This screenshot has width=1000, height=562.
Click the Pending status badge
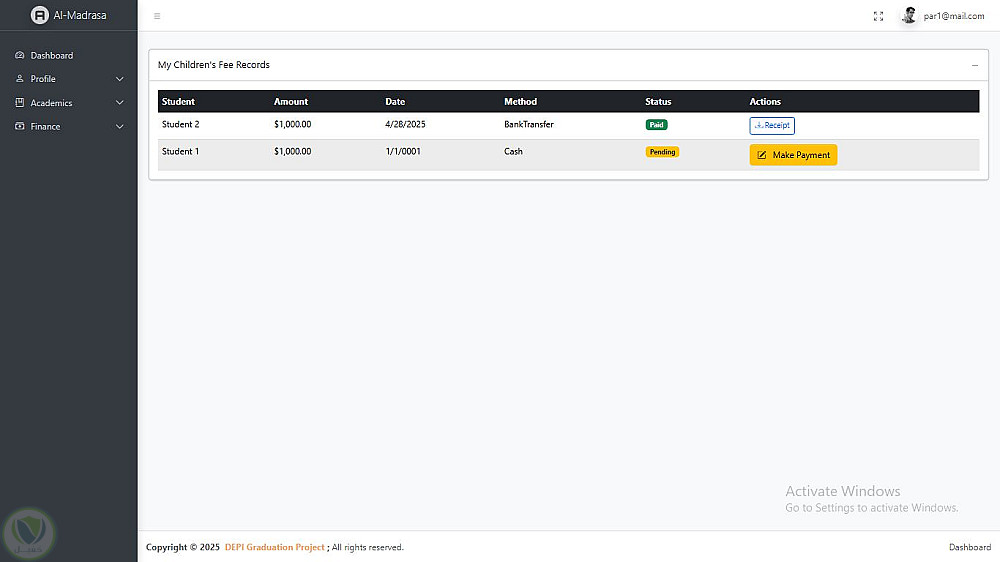[x=662, y=152]
